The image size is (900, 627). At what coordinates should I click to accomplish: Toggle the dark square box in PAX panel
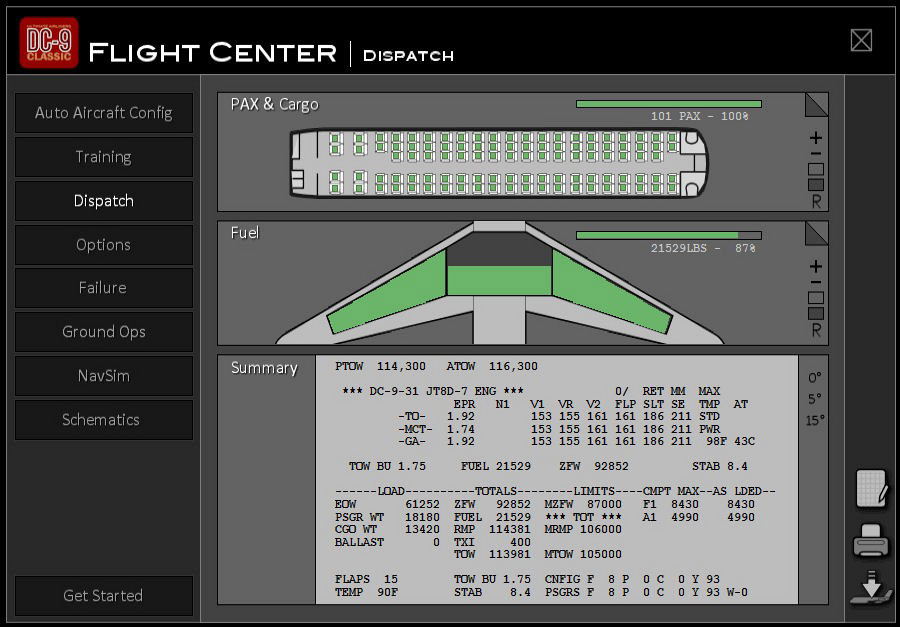pos(816,185)
